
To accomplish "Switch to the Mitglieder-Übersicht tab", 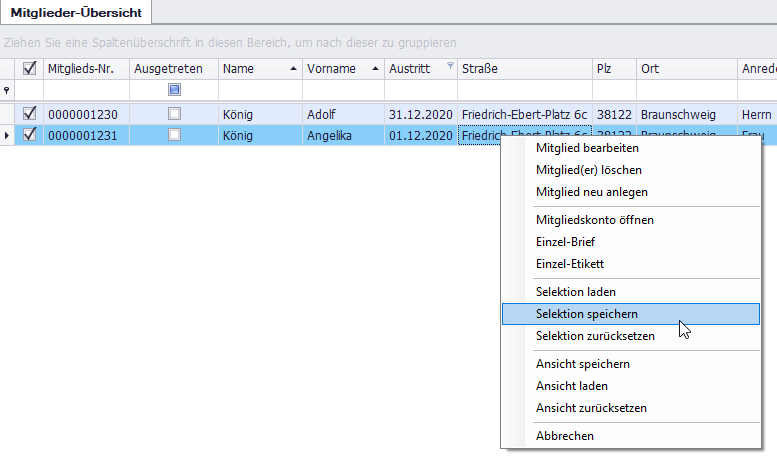I will point(76,12).
